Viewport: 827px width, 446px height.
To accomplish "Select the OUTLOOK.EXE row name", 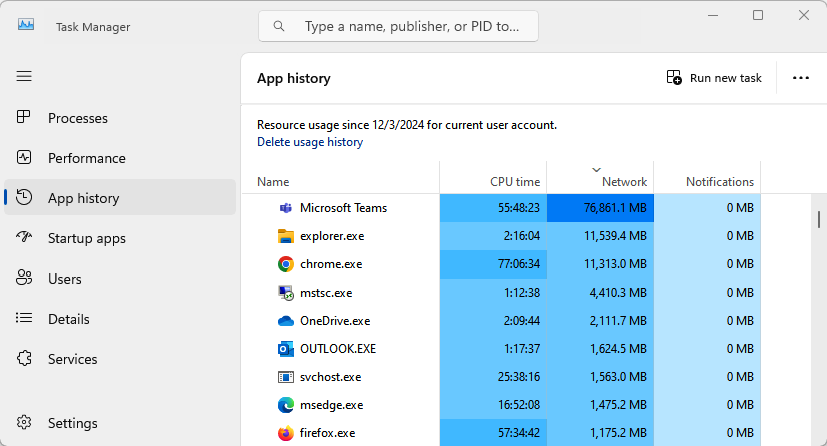I will pyautogui.click(x=338, y=349).
